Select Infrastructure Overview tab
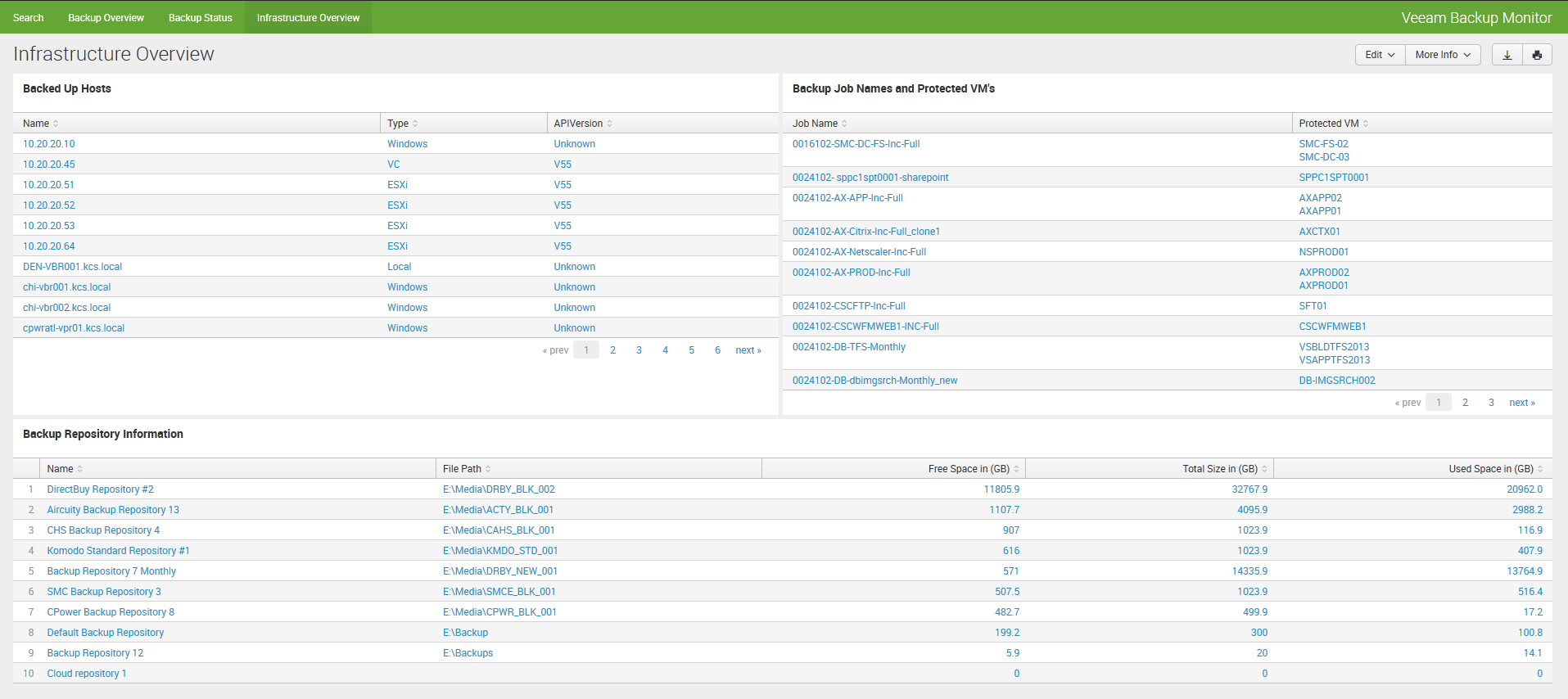This screenshot has height=699, width=1568. (x=308, y=17)
